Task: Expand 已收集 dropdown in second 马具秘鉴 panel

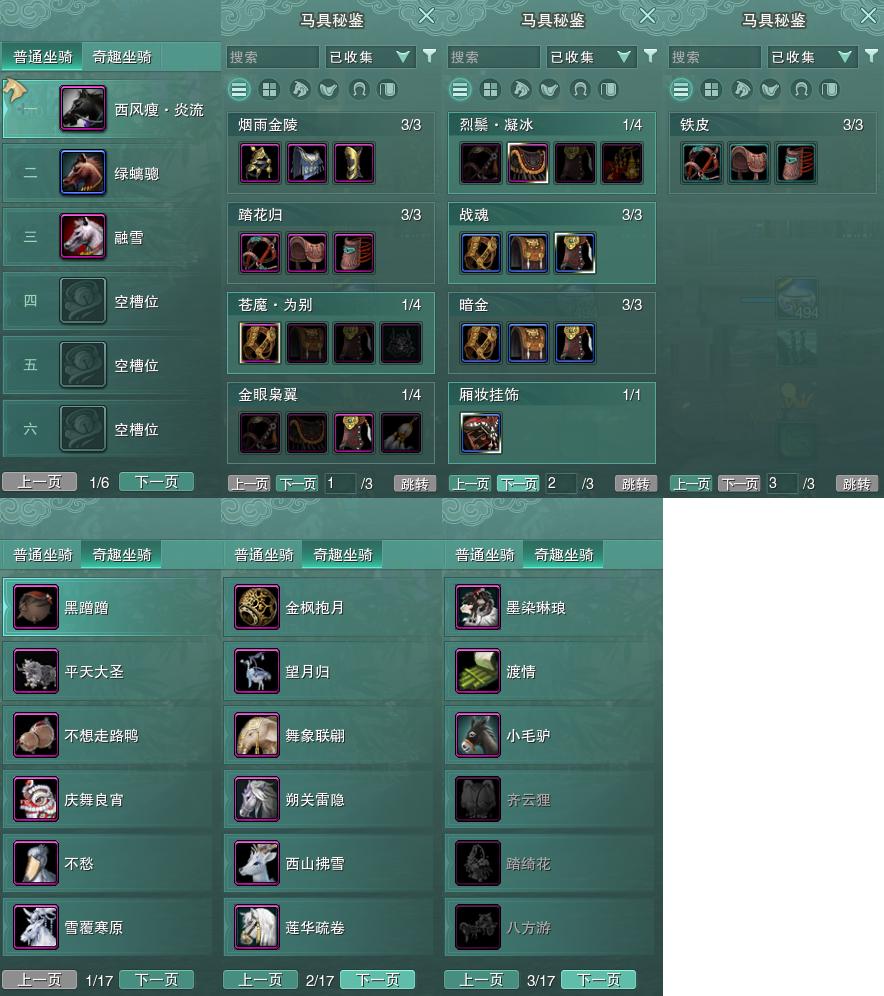Action: (x=591, y=57)
